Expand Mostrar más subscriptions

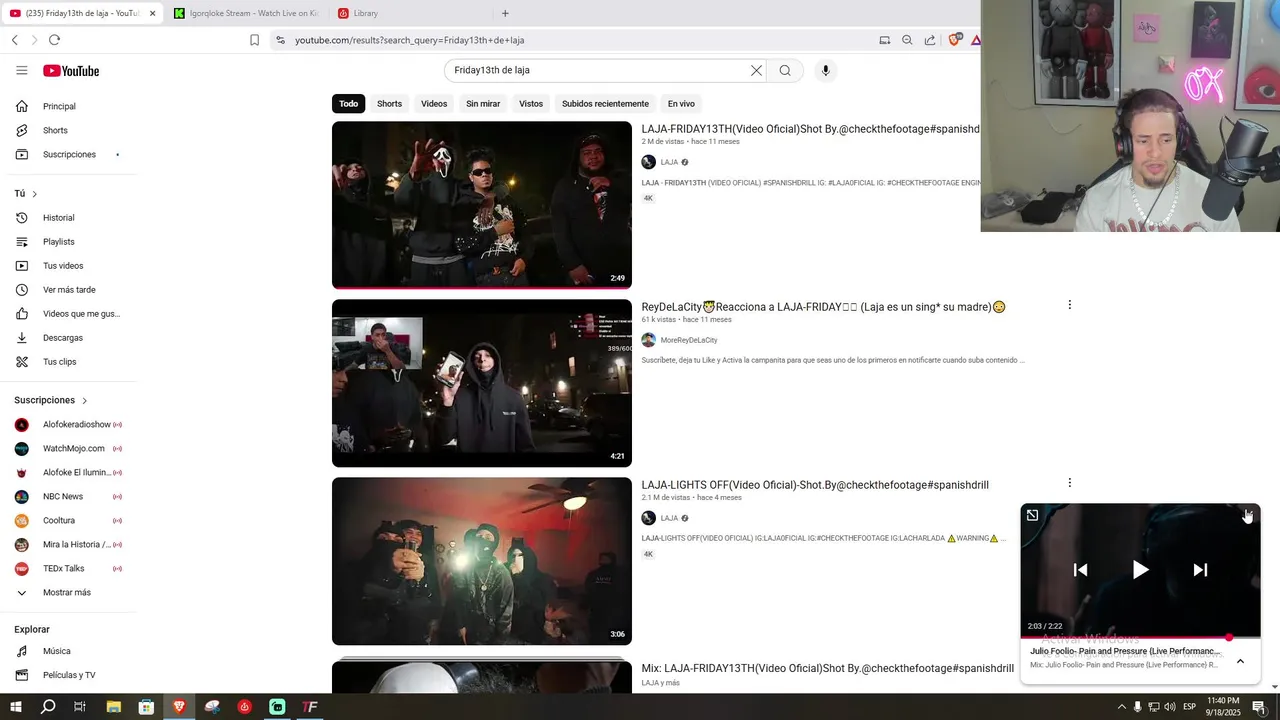pyautogui.click(x=66, y=593)
